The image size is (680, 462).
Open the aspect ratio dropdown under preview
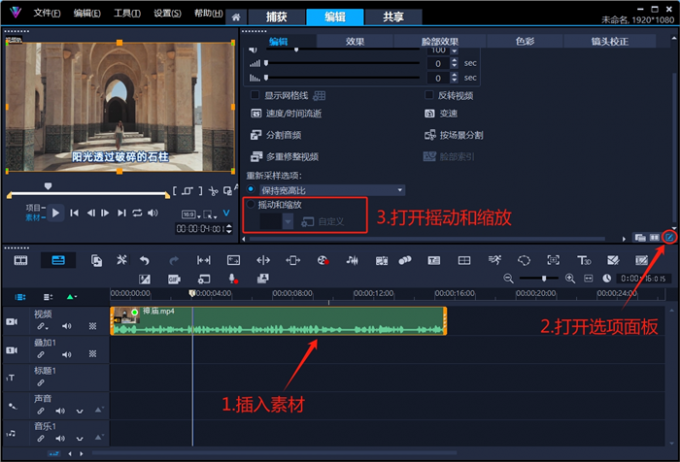tap(190, 214)
